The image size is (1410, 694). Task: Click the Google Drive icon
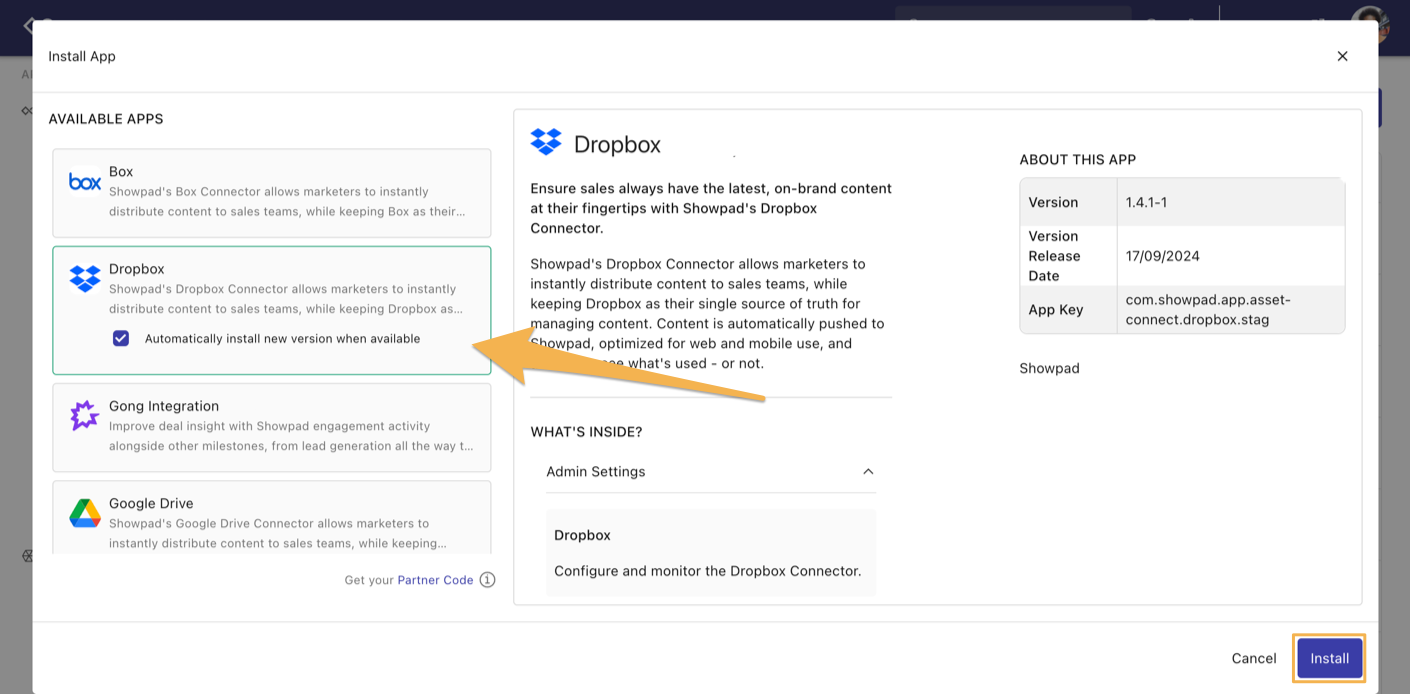point(84,511)
